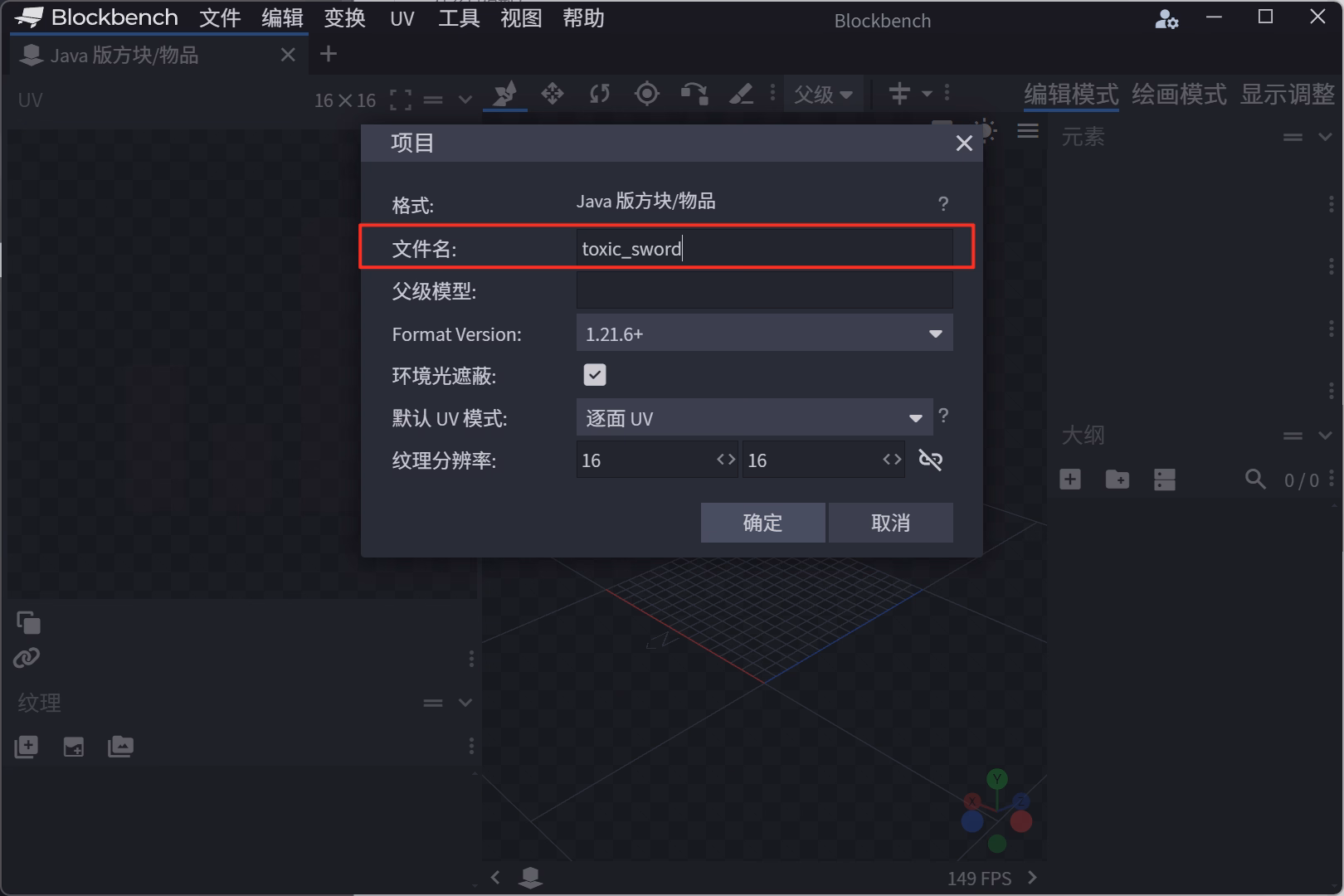Screen dimensions: 1344x896
Task: Create new texture icon in texture panel
Action: (74, 747)
